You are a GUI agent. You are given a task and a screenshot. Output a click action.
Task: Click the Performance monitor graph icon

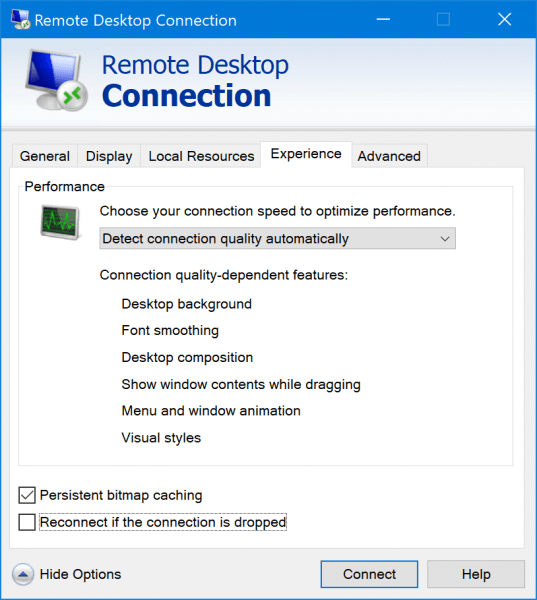[x=60, y=222]
